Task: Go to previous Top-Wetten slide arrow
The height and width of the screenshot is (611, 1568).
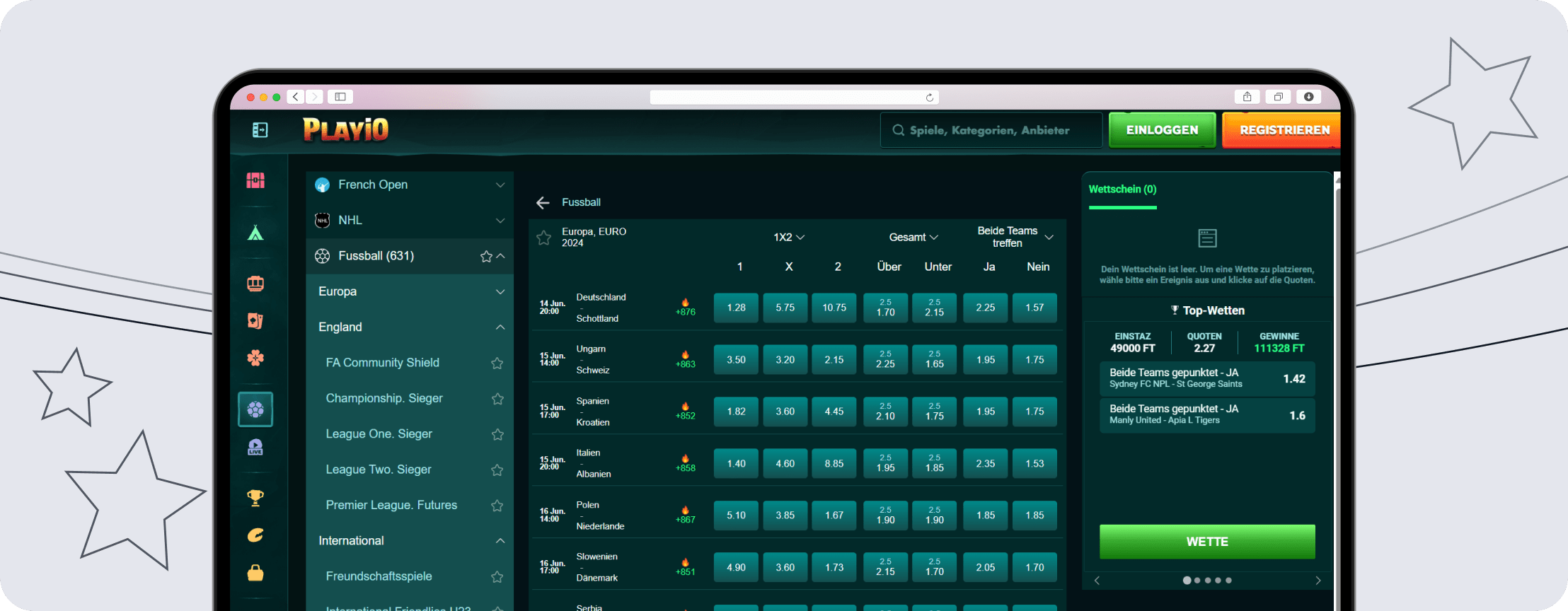Action: click(x=1097, y=581)
